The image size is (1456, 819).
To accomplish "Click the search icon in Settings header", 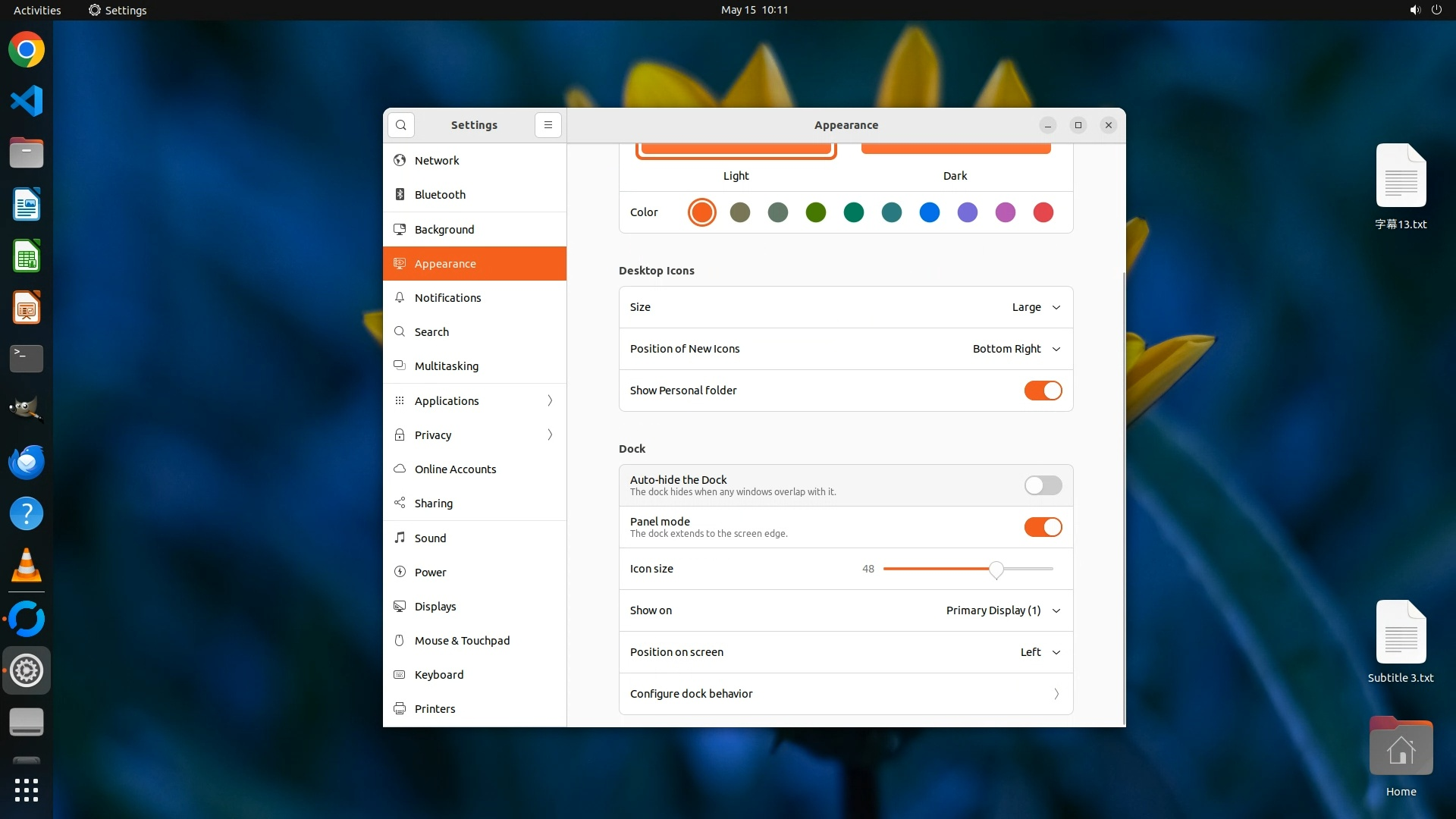I will (401, 125).
